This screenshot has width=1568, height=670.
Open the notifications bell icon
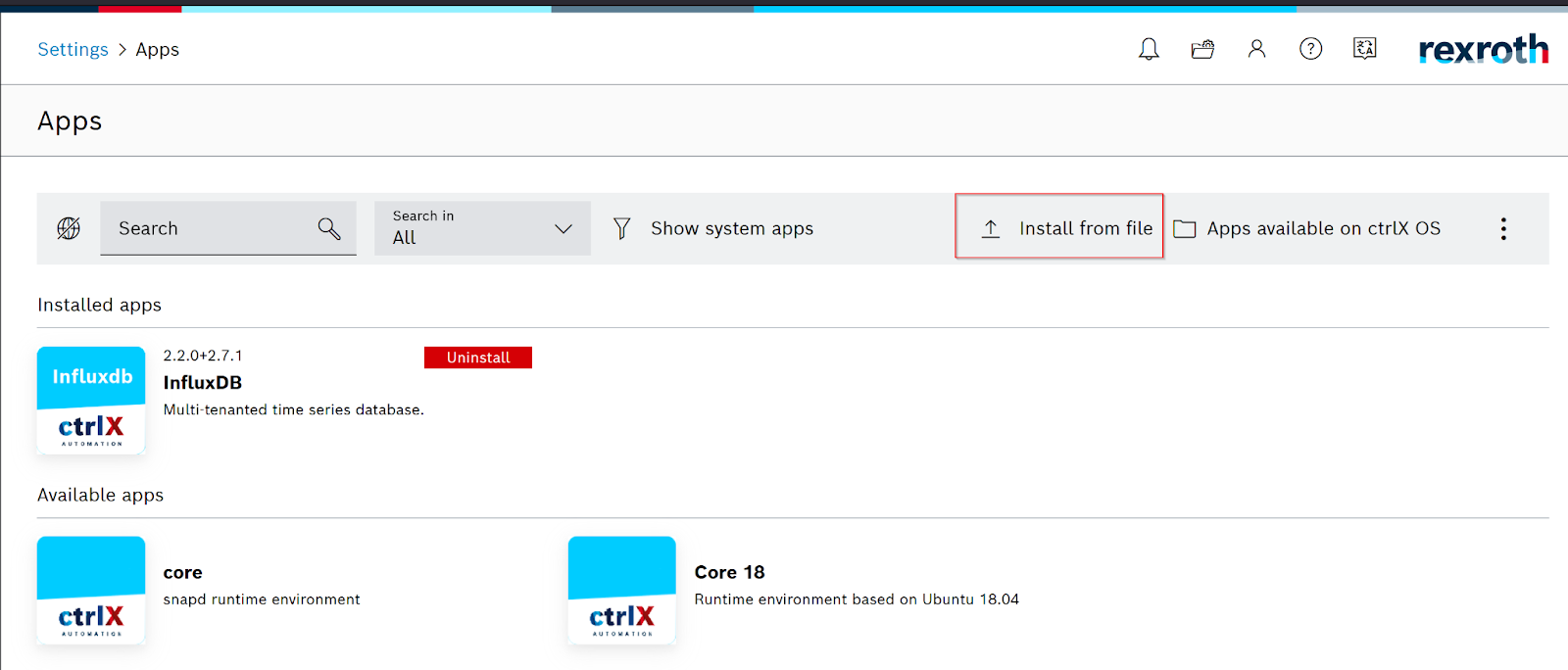click(x=1149, y=49)
